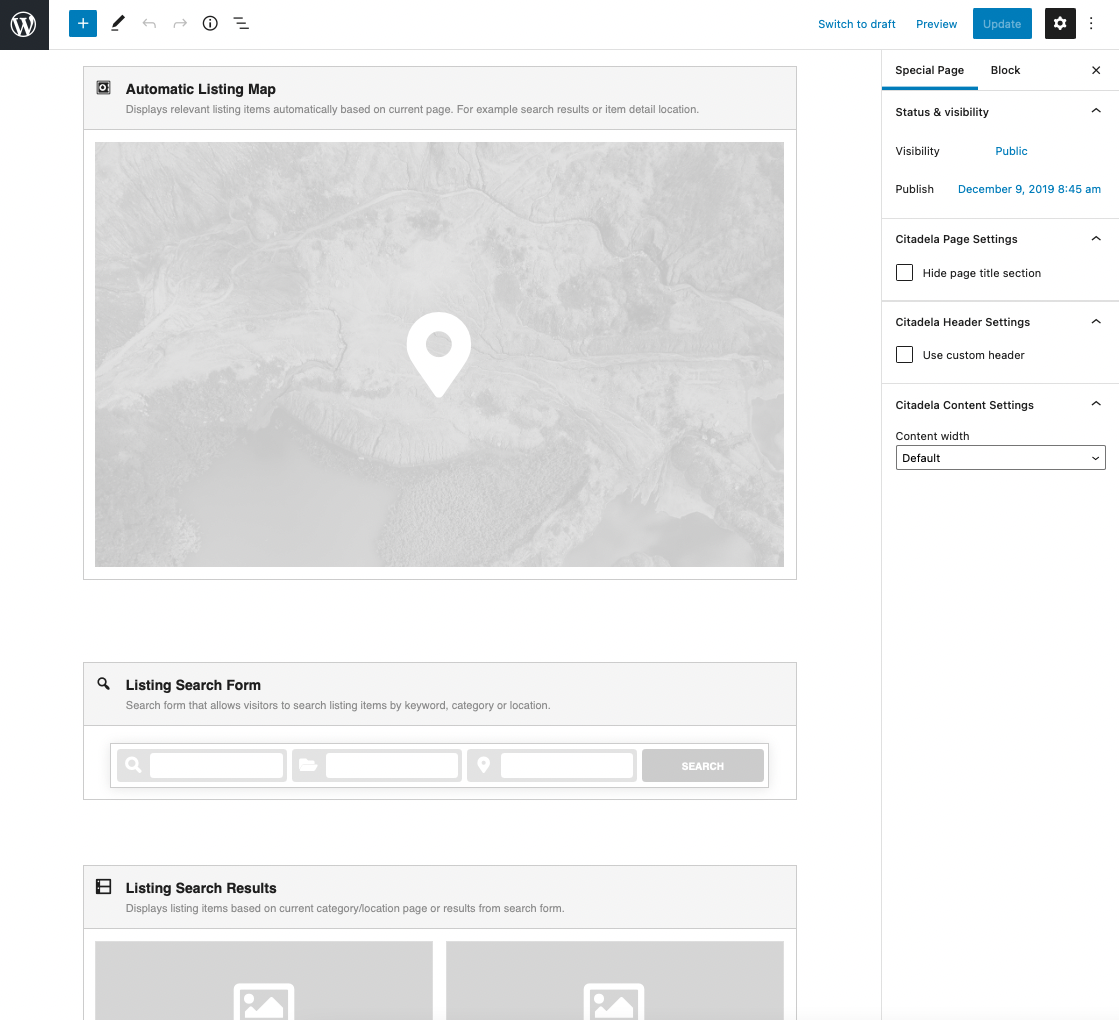This screenshot has height=1020, width=1119.
Task: Switch to the Block tab
Action: tap(1005, 70)
